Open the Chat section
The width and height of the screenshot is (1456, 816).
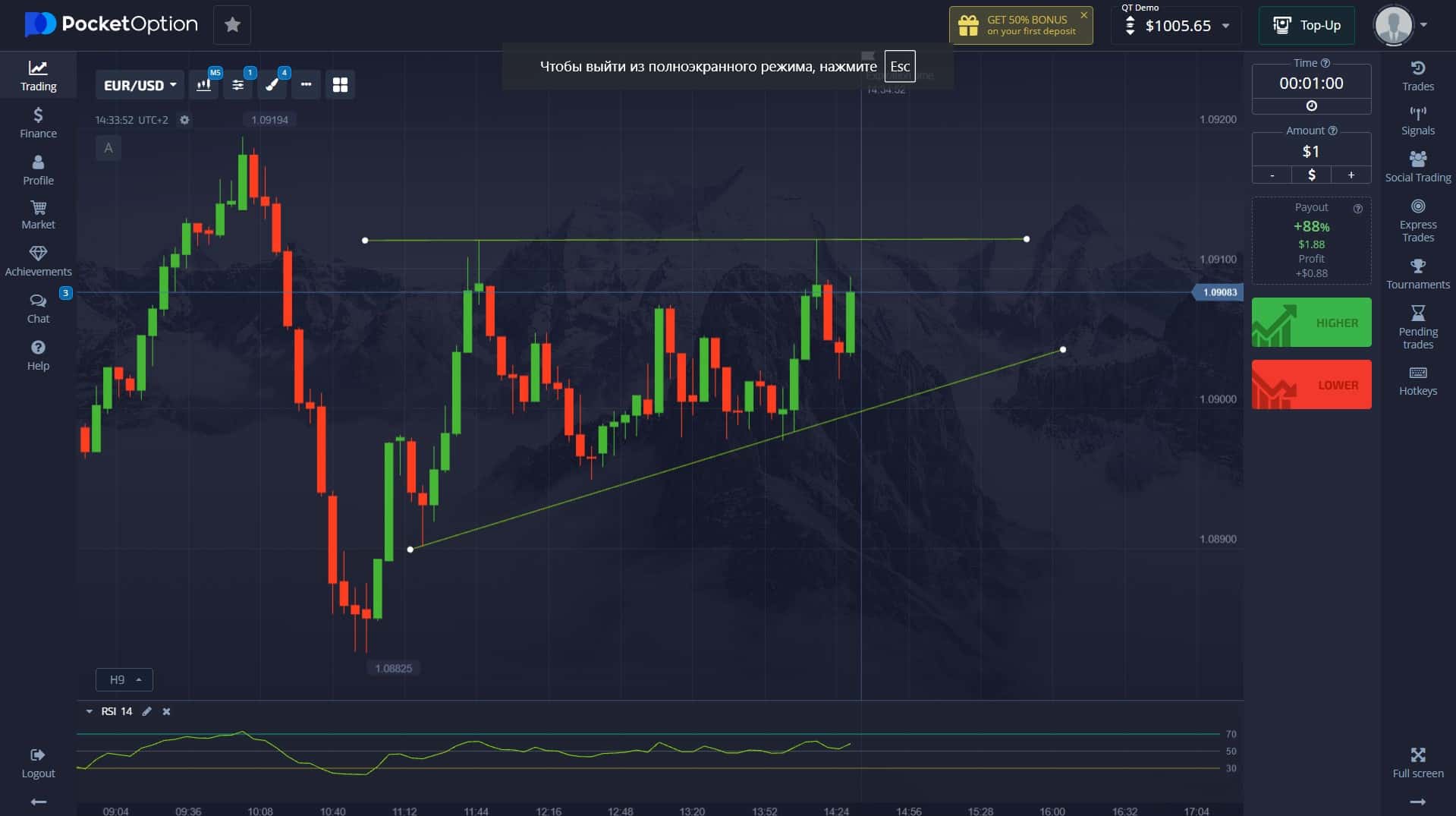pos(38,308)
